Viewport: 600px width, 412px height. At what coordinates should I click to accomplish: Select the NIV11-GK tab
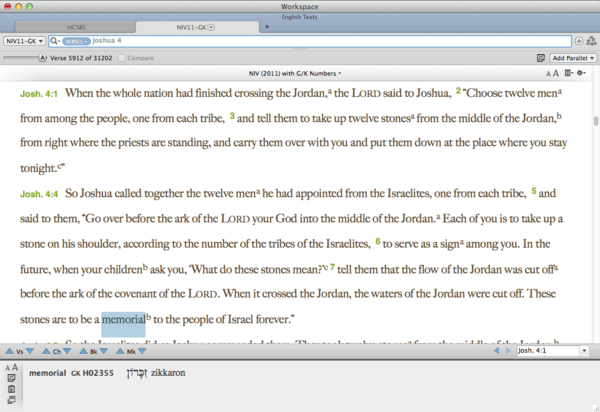[191, 27]
